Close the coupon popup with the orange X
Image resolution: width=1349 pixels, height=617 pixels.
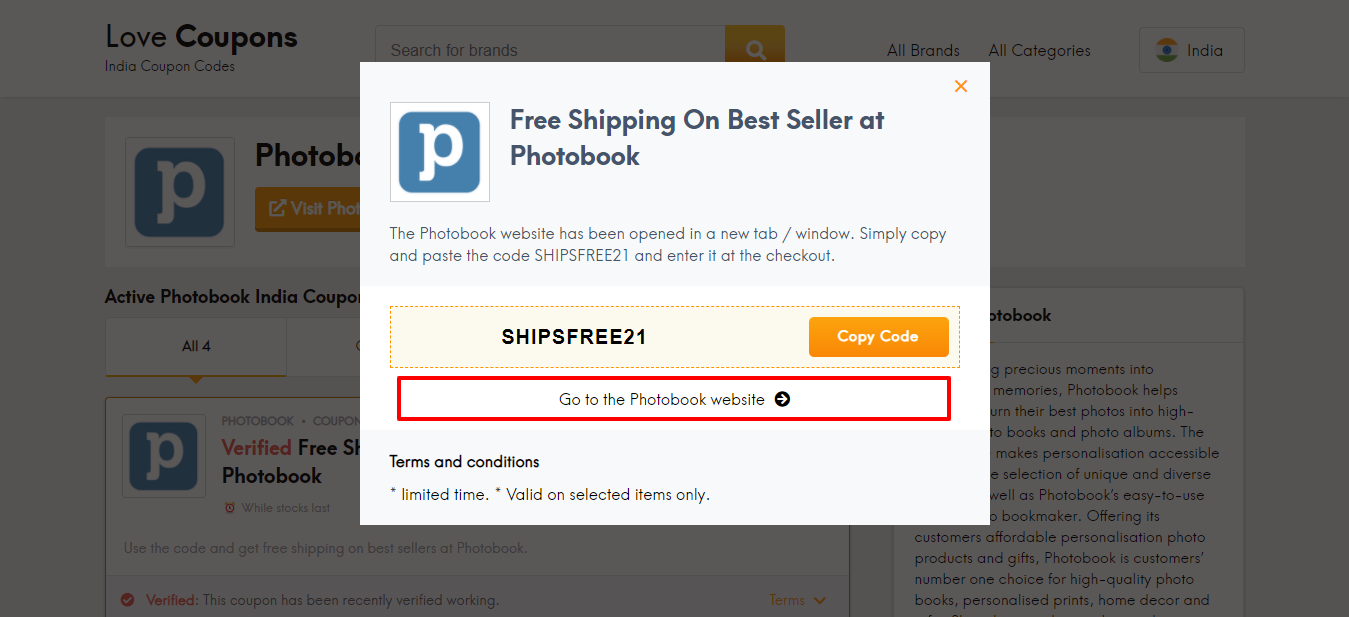pyautogui.click(x=961, y=86)
